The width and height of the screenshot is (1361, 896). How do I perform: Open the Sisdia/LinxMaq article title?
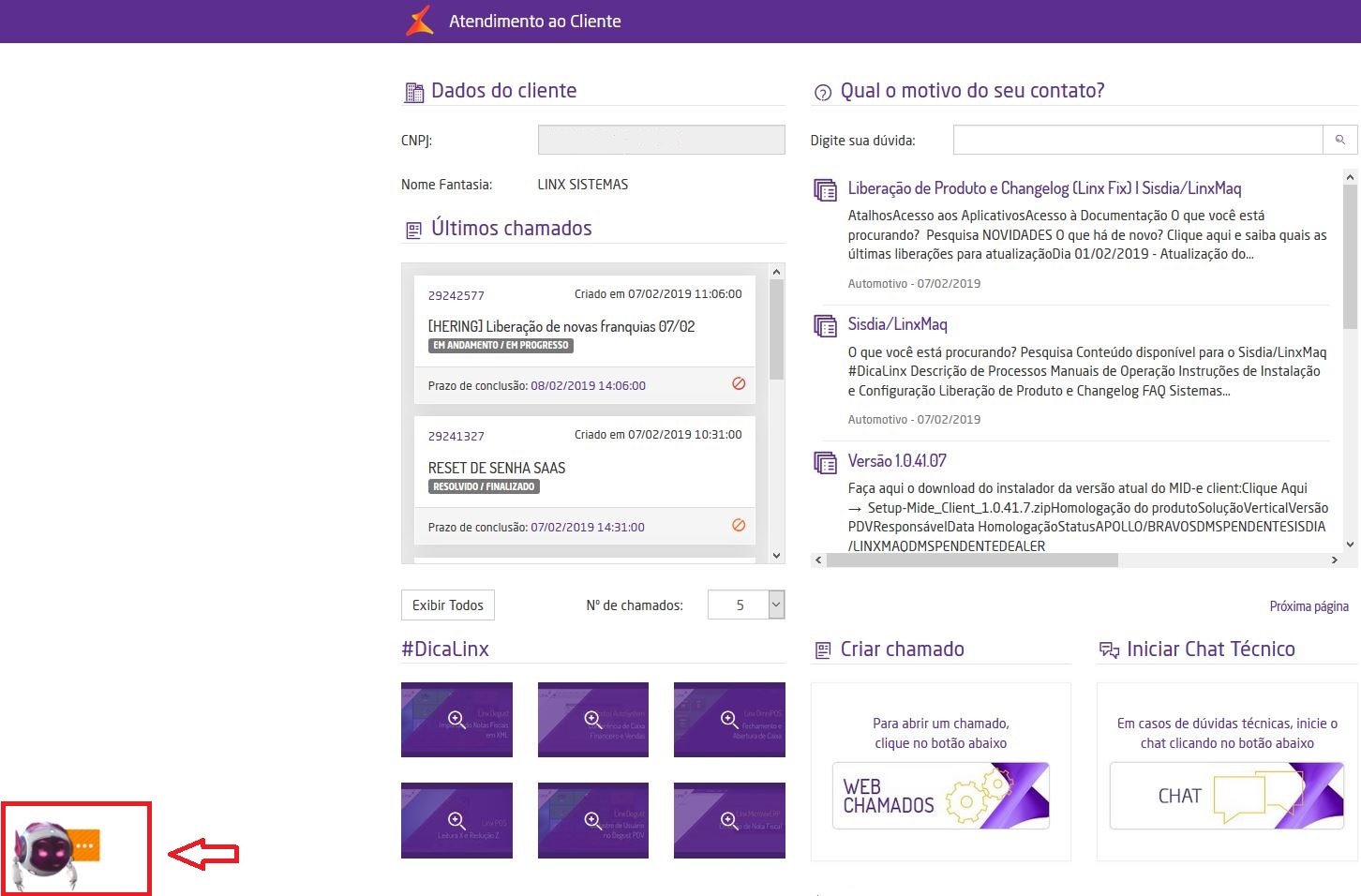(897, 324)
